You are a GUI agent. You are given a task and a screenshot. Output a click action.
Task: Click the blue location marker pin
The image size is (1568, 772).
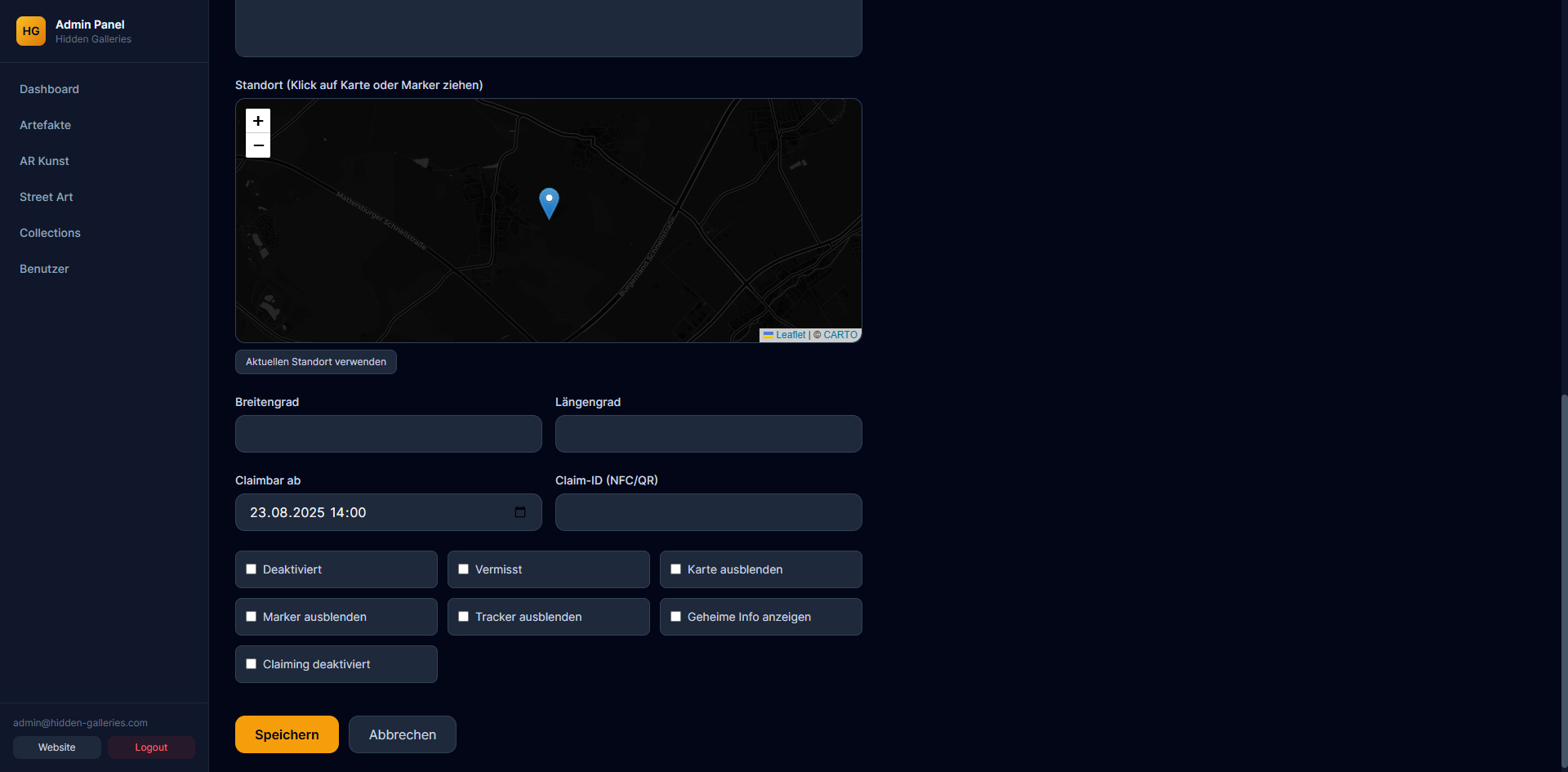[x=549, y=202]
